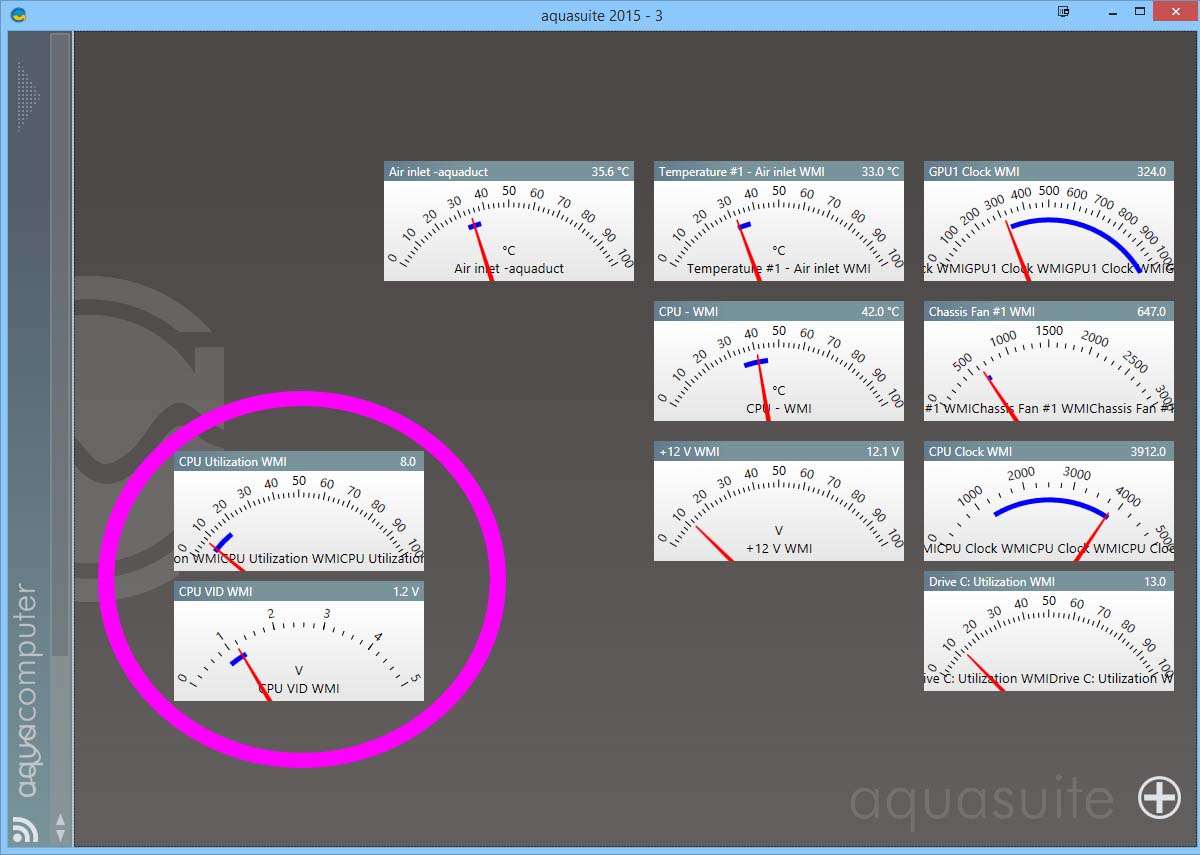
Task: Select the Drive C: Utilization WMI gauge dial
Action: 1049,641
